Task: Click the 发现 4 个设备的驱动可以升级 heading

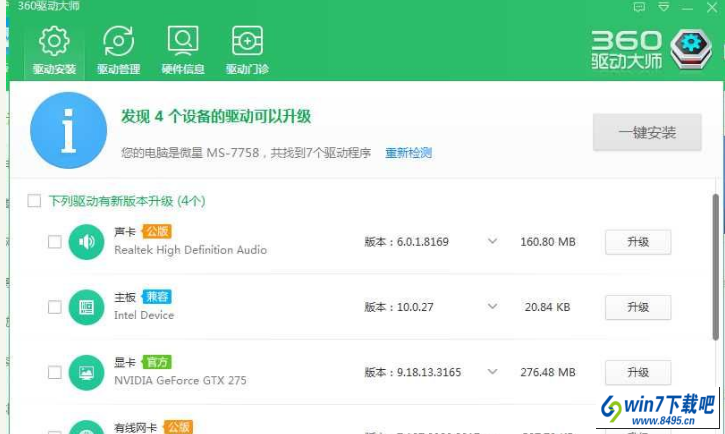Action: 216,116
